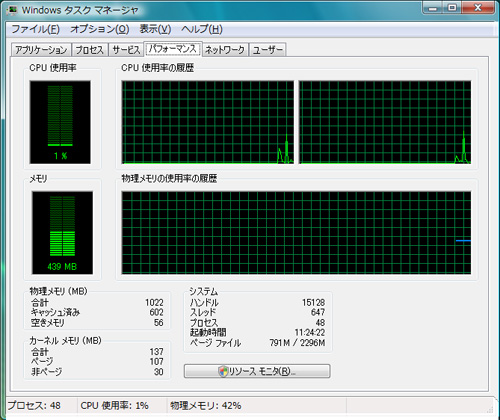The image size is (500, 420).
Task: Click the right CPU usage history graph
Action: (385, 122)
